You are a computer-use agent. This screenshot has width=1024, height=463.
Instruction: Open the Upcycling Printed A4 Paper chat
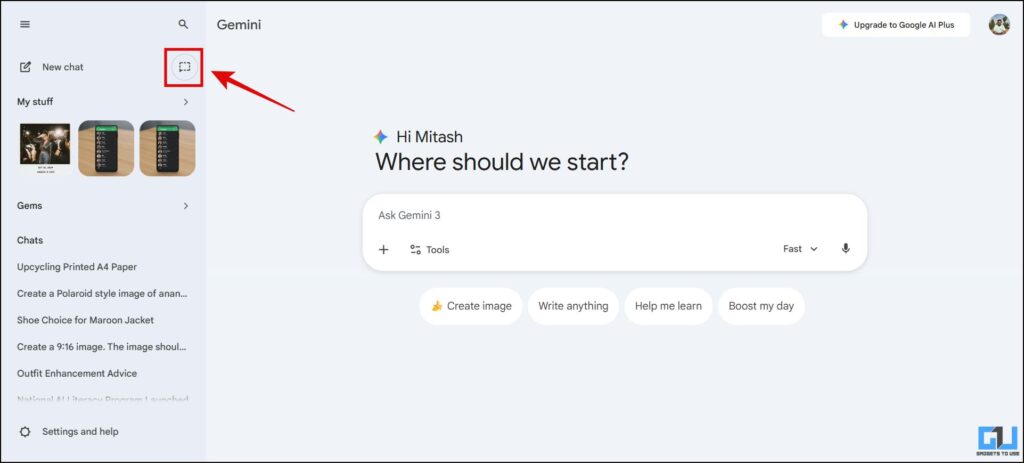[x=77, y=267]
